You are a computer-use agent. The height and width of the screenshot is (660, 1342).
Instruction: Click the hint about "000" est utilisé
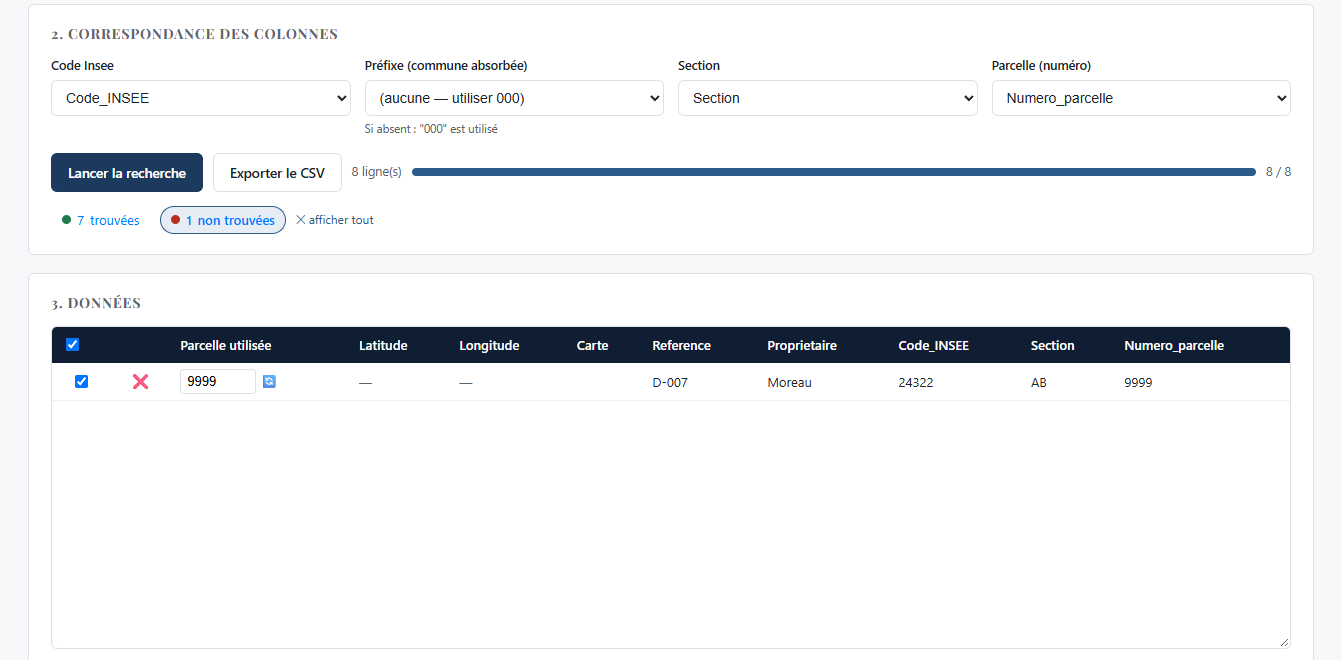click(x=431, y=129)
